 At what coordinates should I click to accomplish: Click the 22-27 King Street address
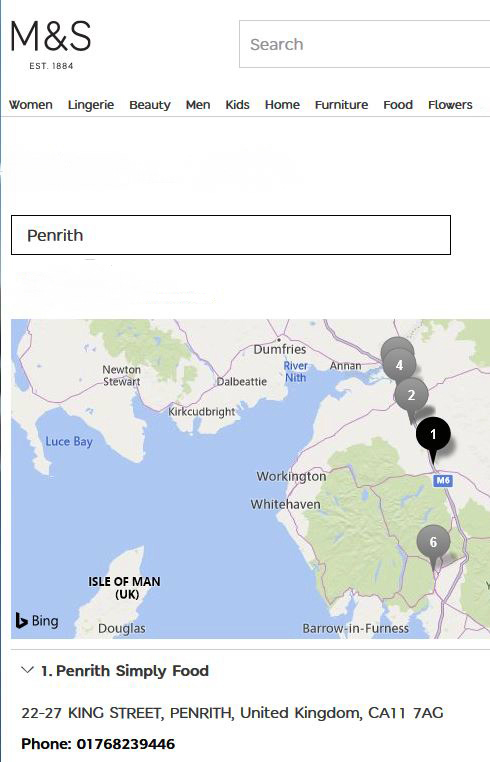(x=232, y=713)
